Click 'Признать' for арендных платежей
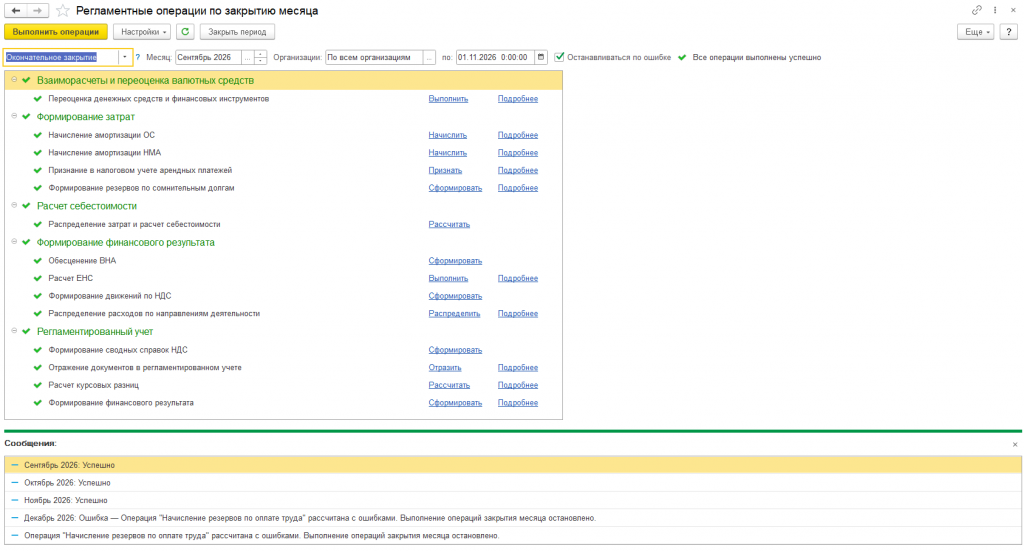The width and height of the screenshot is (1024, 551). point(445,170)
